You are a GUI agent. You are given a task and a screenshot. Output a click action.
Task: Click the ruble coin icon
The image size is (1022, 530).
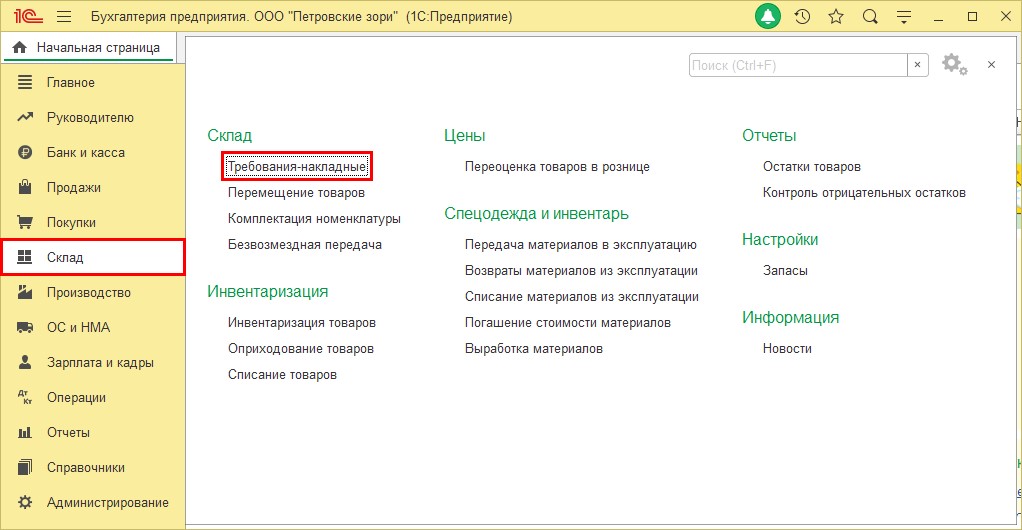[x=25, y=153]
